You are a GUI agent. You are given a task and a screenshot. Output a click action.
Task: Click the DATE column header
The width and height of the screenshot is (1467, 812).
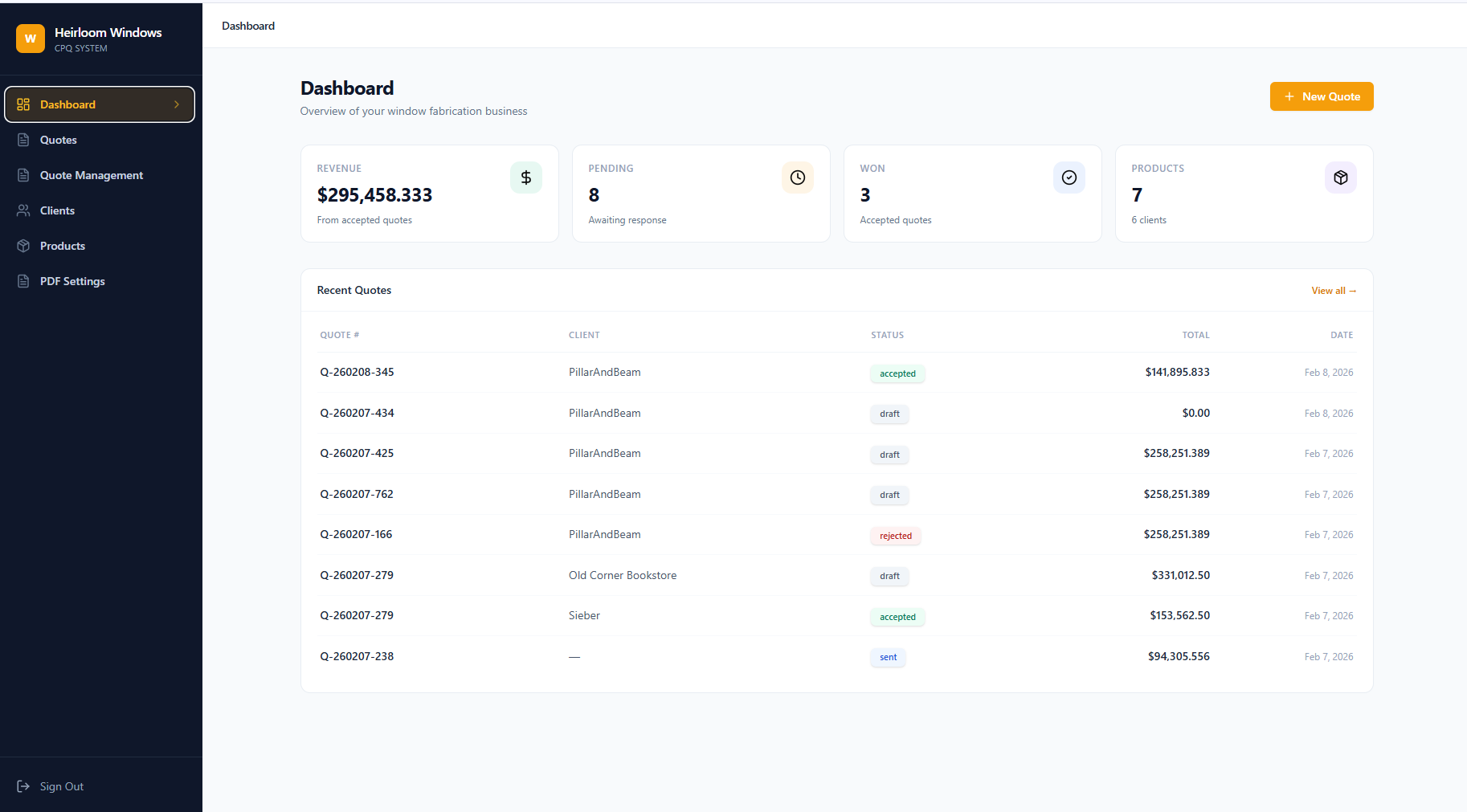click(x=1342, y=335)
